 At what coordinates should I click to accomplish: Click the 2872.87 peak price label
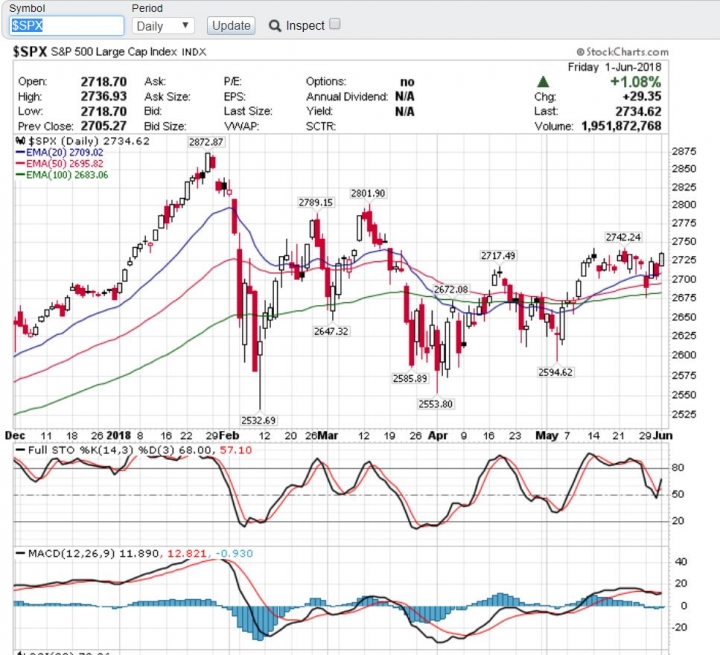[x=206, y=142]
